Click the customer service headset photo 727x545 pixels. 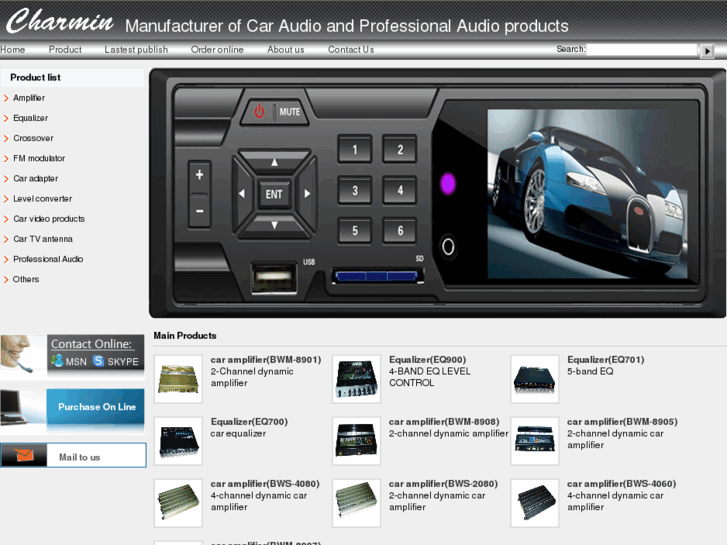[x=23, y=355]
